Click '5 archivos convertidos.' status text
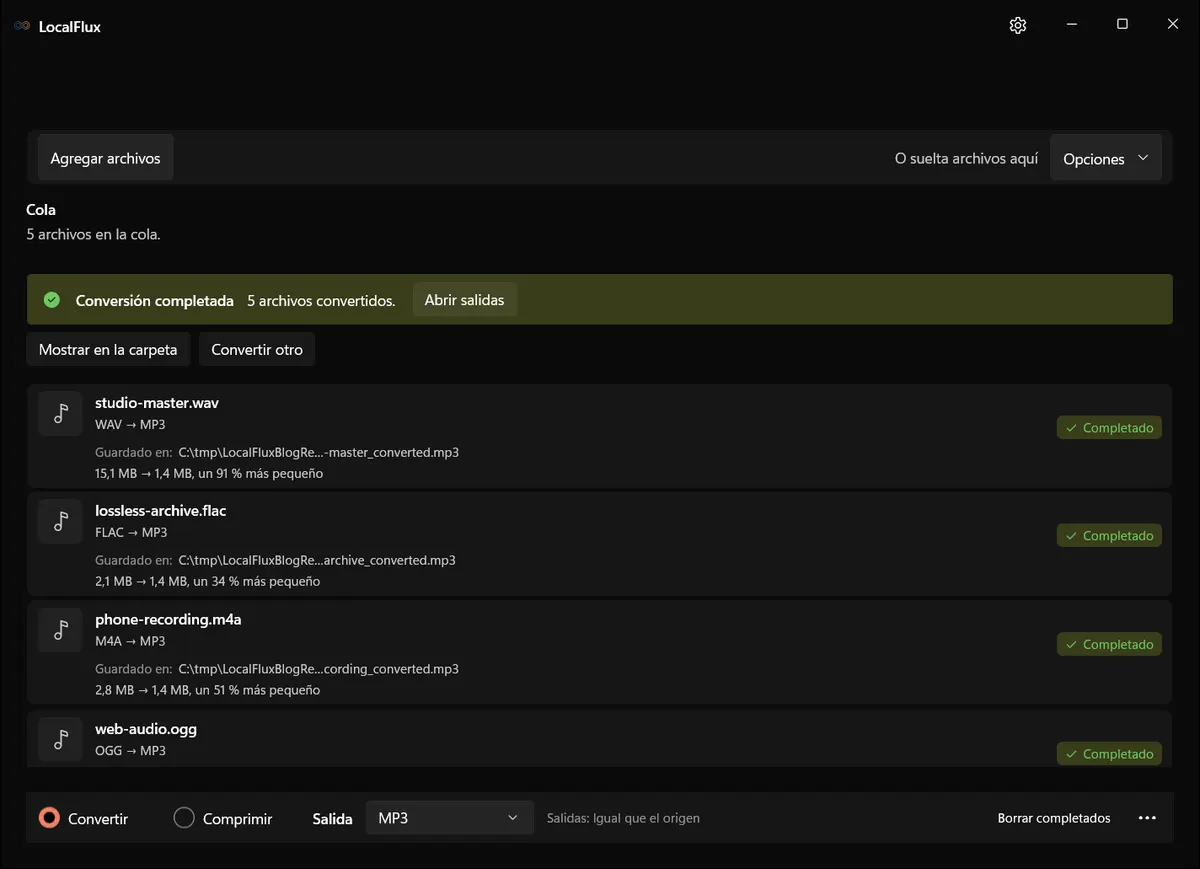The image size is (1200, 869). tap(321, 300)
